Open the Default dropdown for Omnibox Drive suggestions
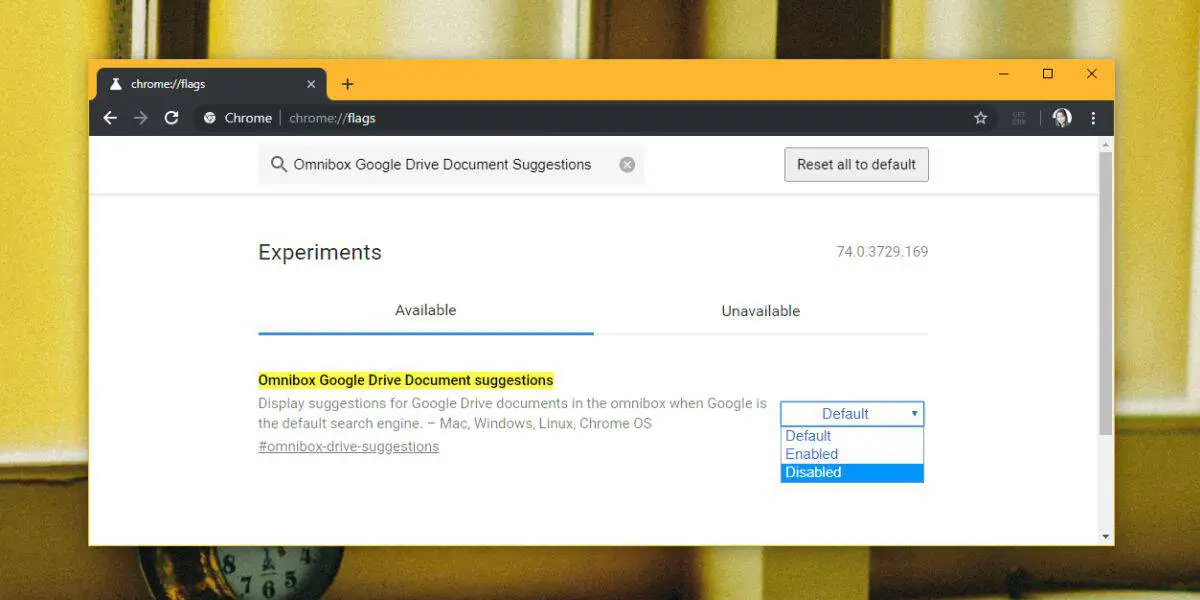The width and height of the screenshot is (1200, 600). click(852, 414)
